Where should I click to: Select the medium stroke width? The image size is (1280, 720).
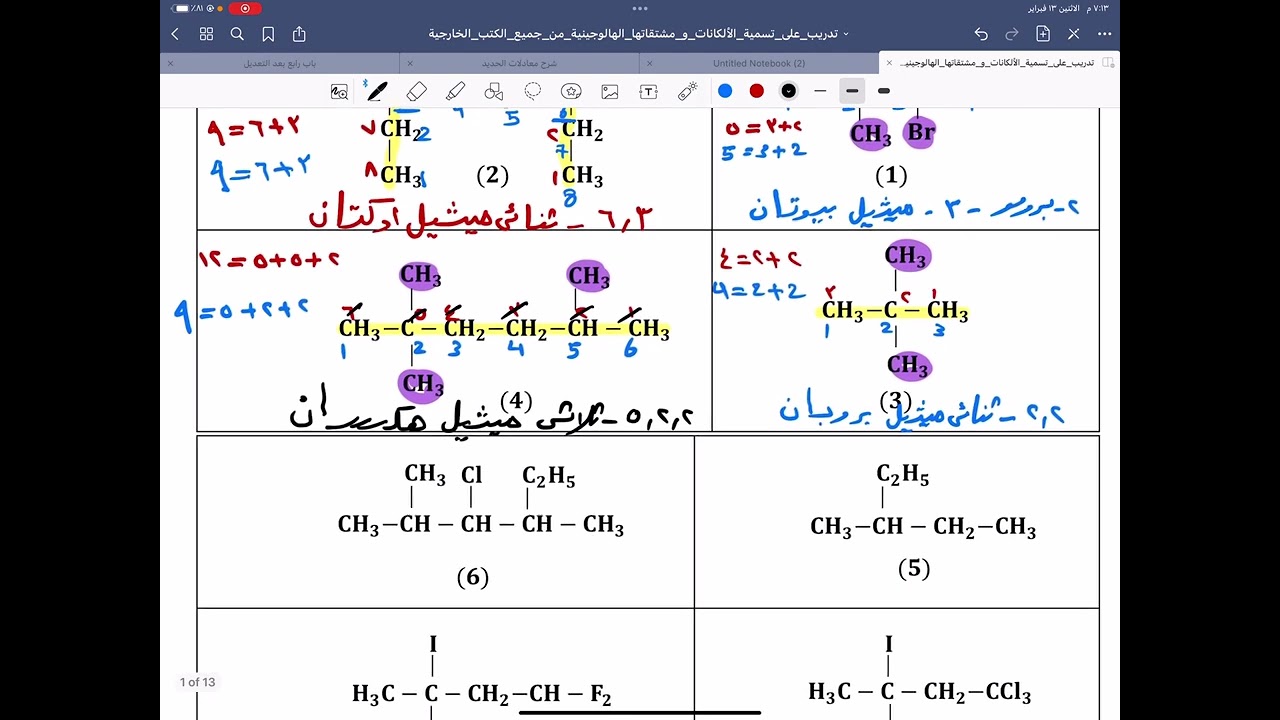[852, 91]
